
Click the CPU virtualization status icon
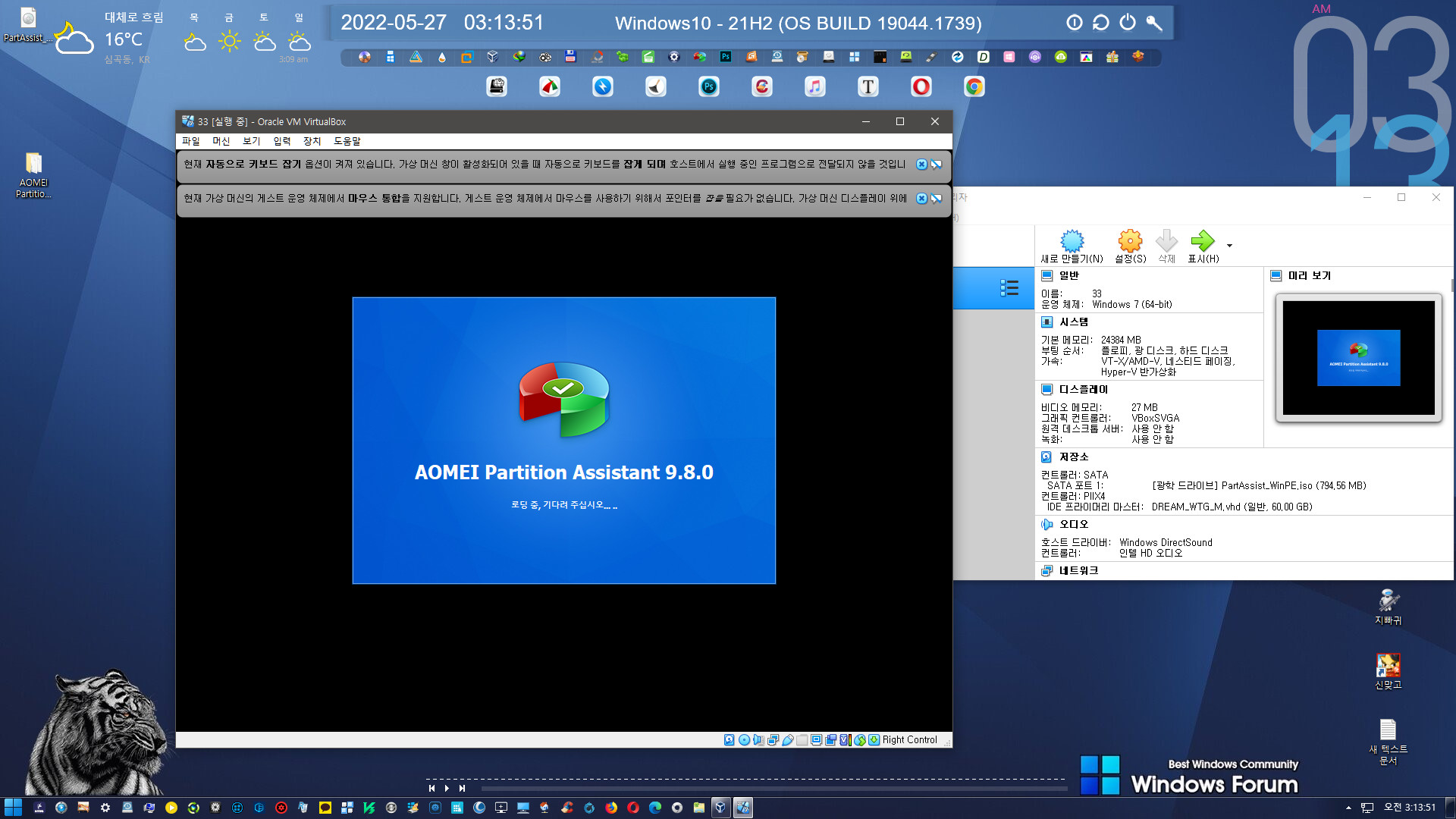coord(845,740)
